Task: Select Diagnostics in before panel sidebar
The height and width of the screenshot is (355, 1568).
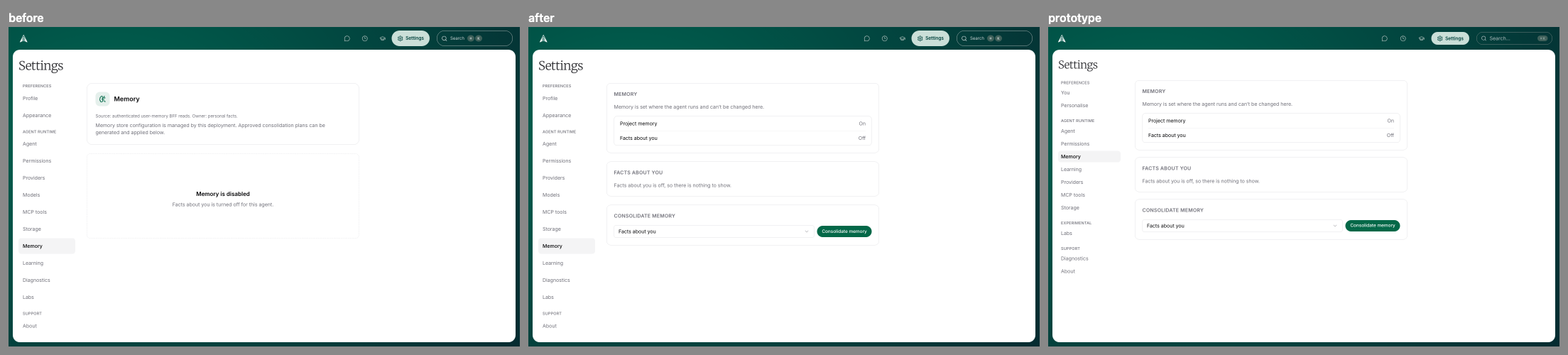Action: point(47,280)
